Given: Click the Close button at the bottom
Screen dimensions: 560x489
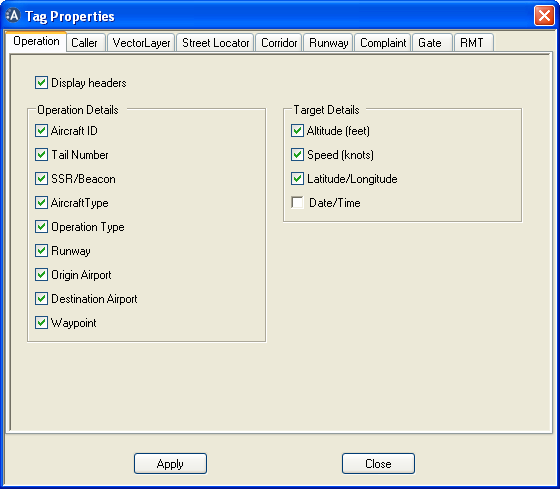Looking at the screenshot, I should [x=378, y=463].
